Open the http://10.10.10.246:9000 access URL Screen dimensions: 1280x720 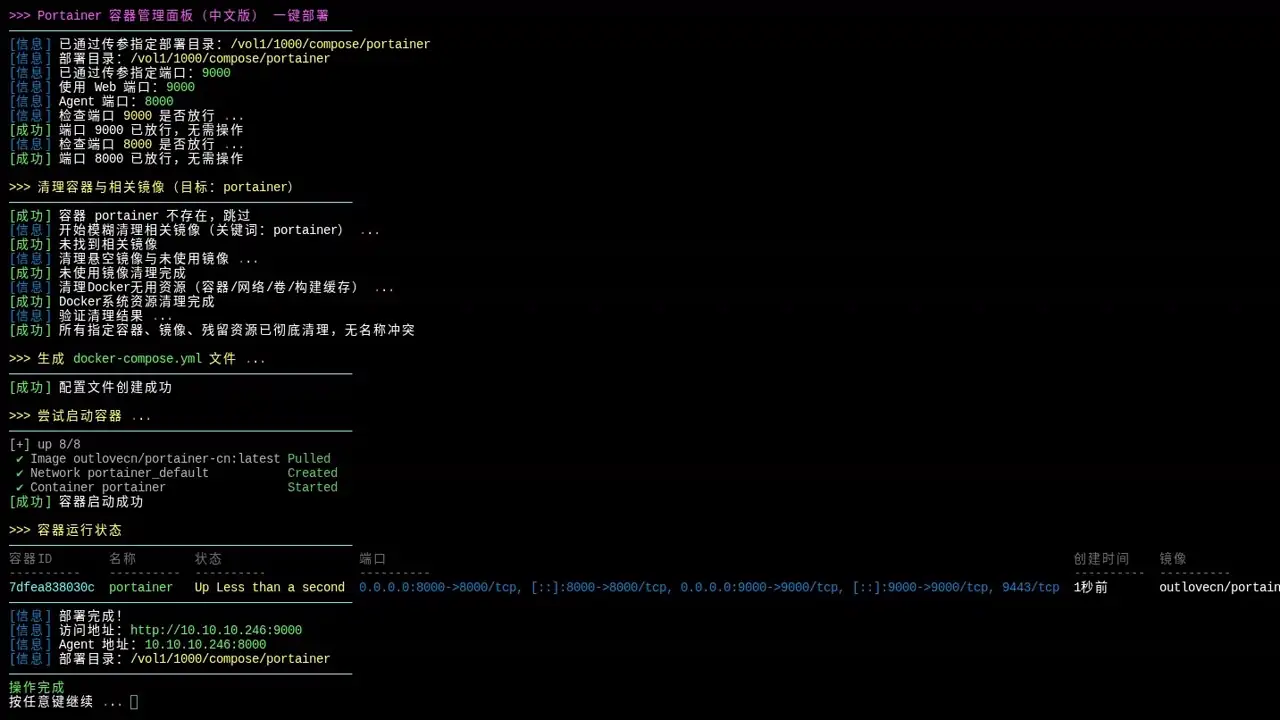pyautogui.click(x=216, y=631)
